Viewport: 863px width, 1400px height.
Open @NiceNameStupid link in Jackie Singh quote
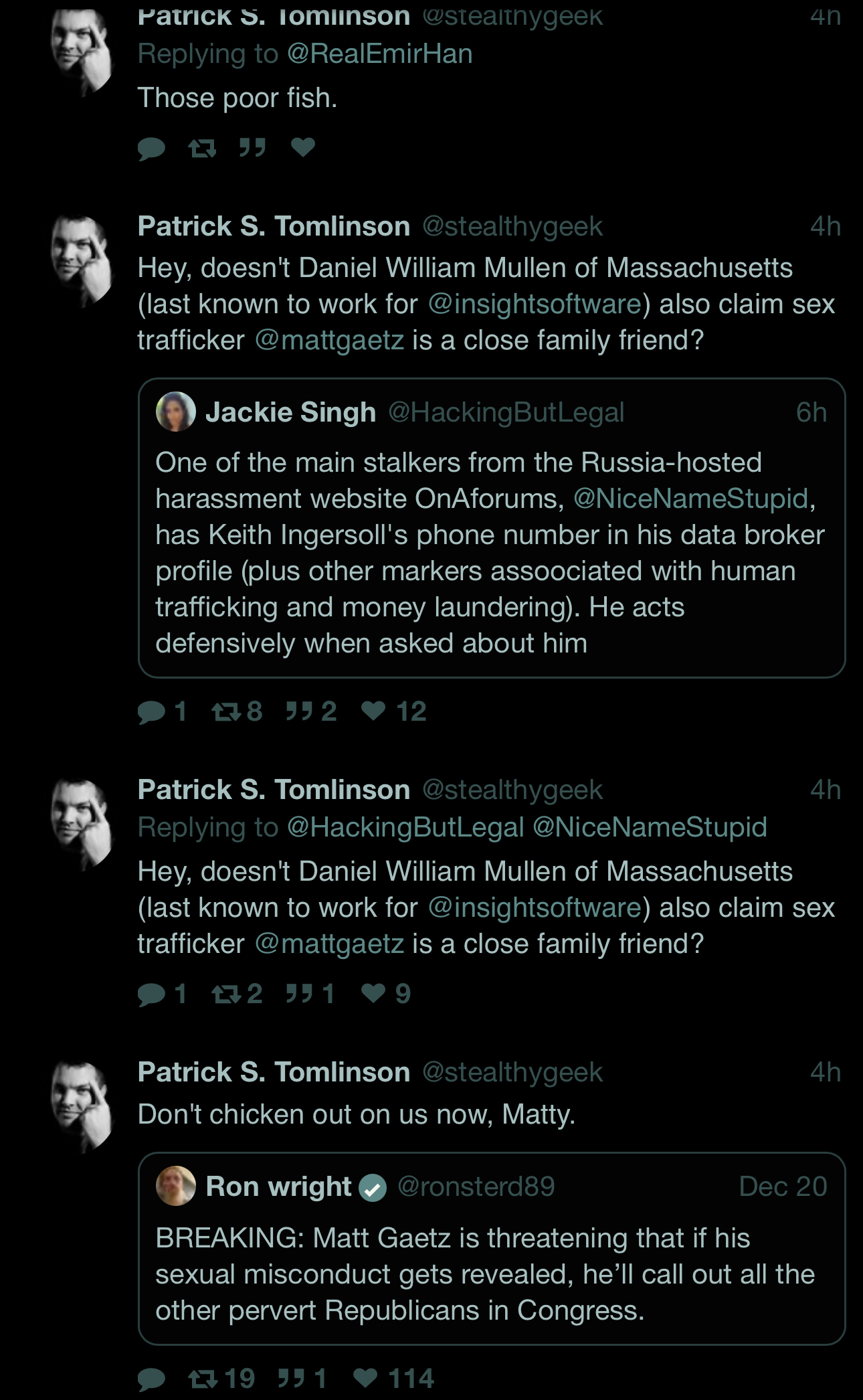[x=691, y=499]
